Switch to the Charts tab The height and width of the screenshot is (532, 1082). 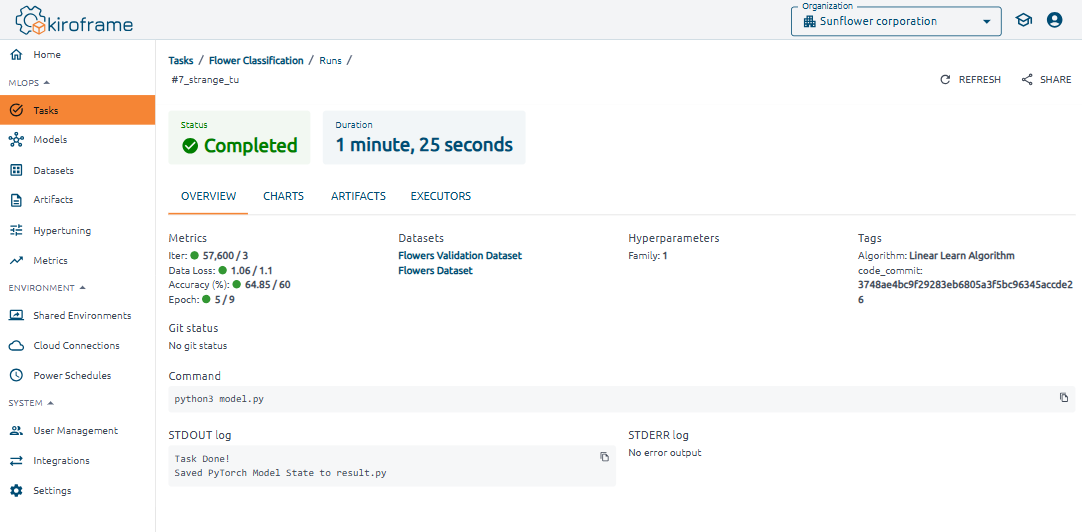283,196
